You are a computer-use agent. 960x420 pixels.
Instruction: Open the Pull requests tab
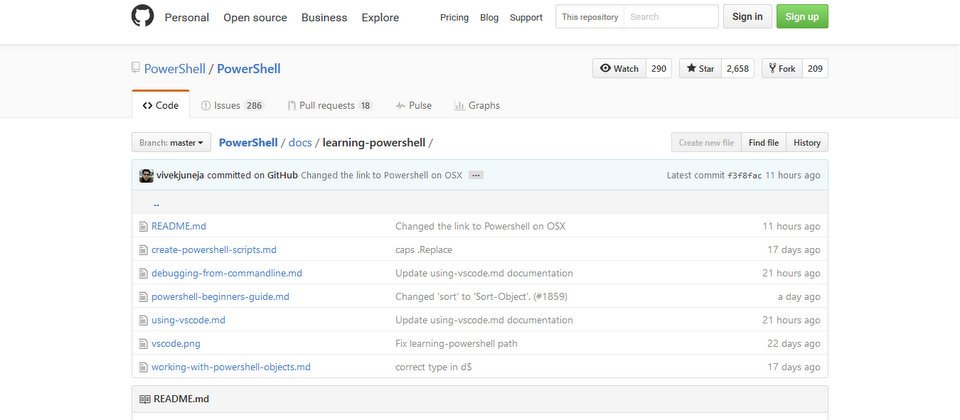pos(330,105)
